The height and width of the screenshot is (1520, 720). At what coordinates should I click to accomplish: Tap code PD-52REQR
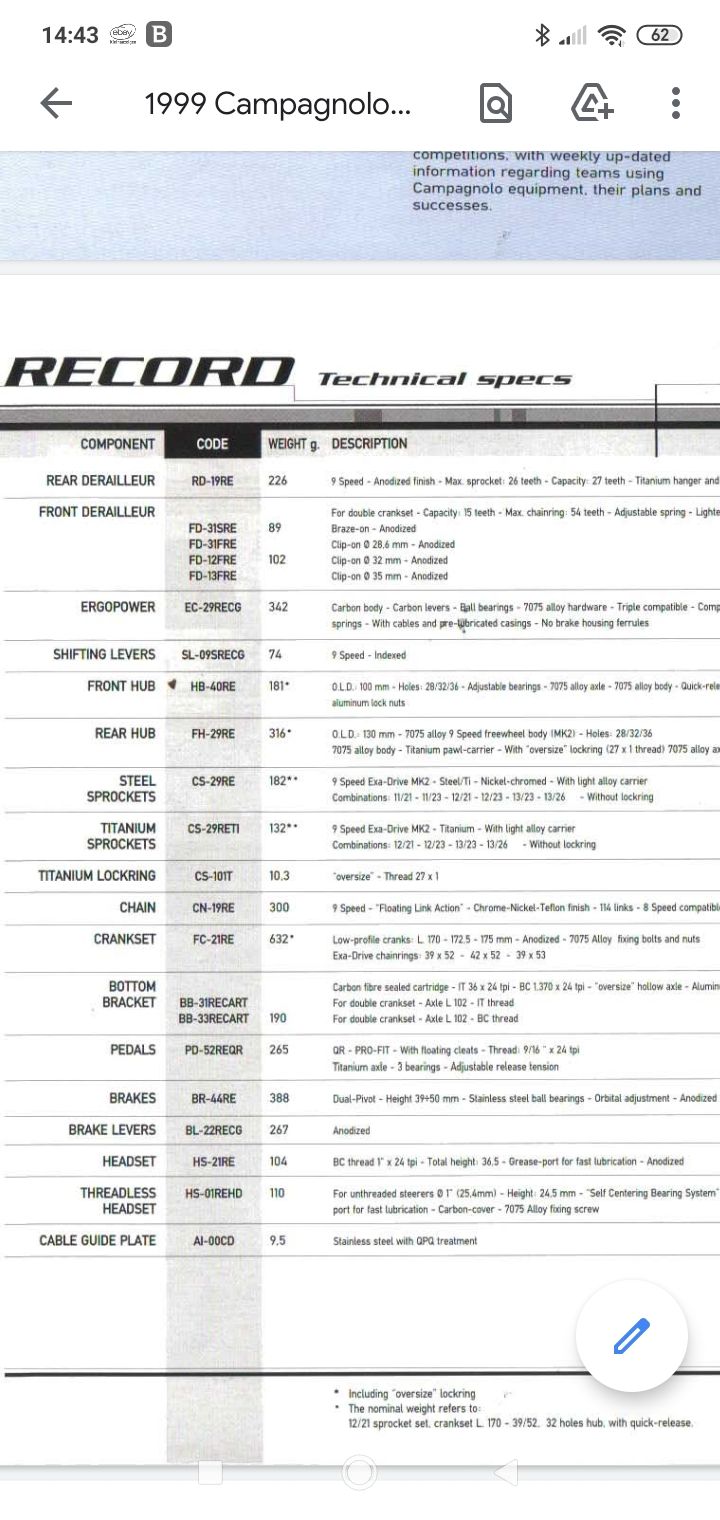[213, 1051]
